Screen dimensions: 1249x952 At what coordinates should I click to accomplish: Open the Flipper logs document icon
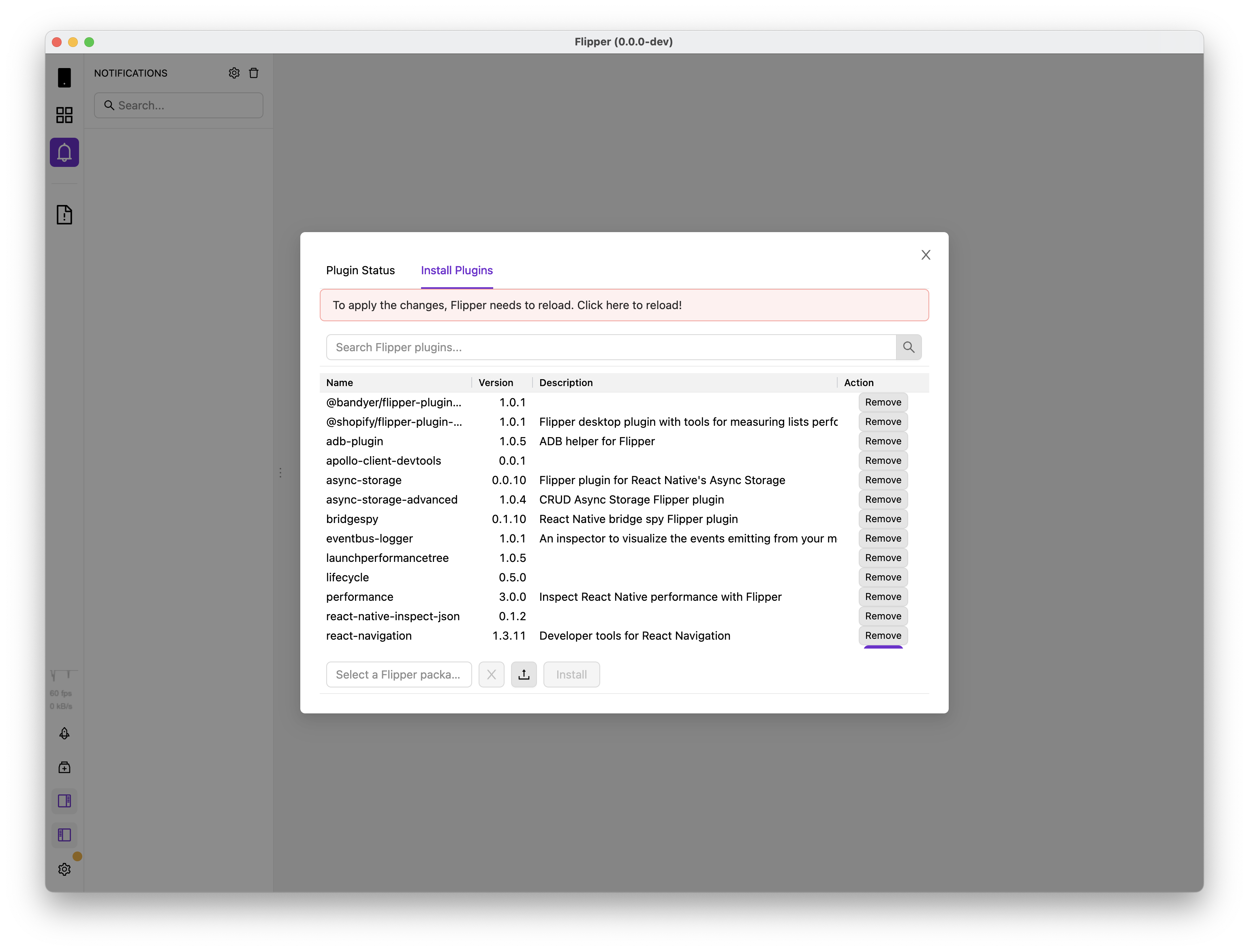pyautogui.click(x=64, y=215)
